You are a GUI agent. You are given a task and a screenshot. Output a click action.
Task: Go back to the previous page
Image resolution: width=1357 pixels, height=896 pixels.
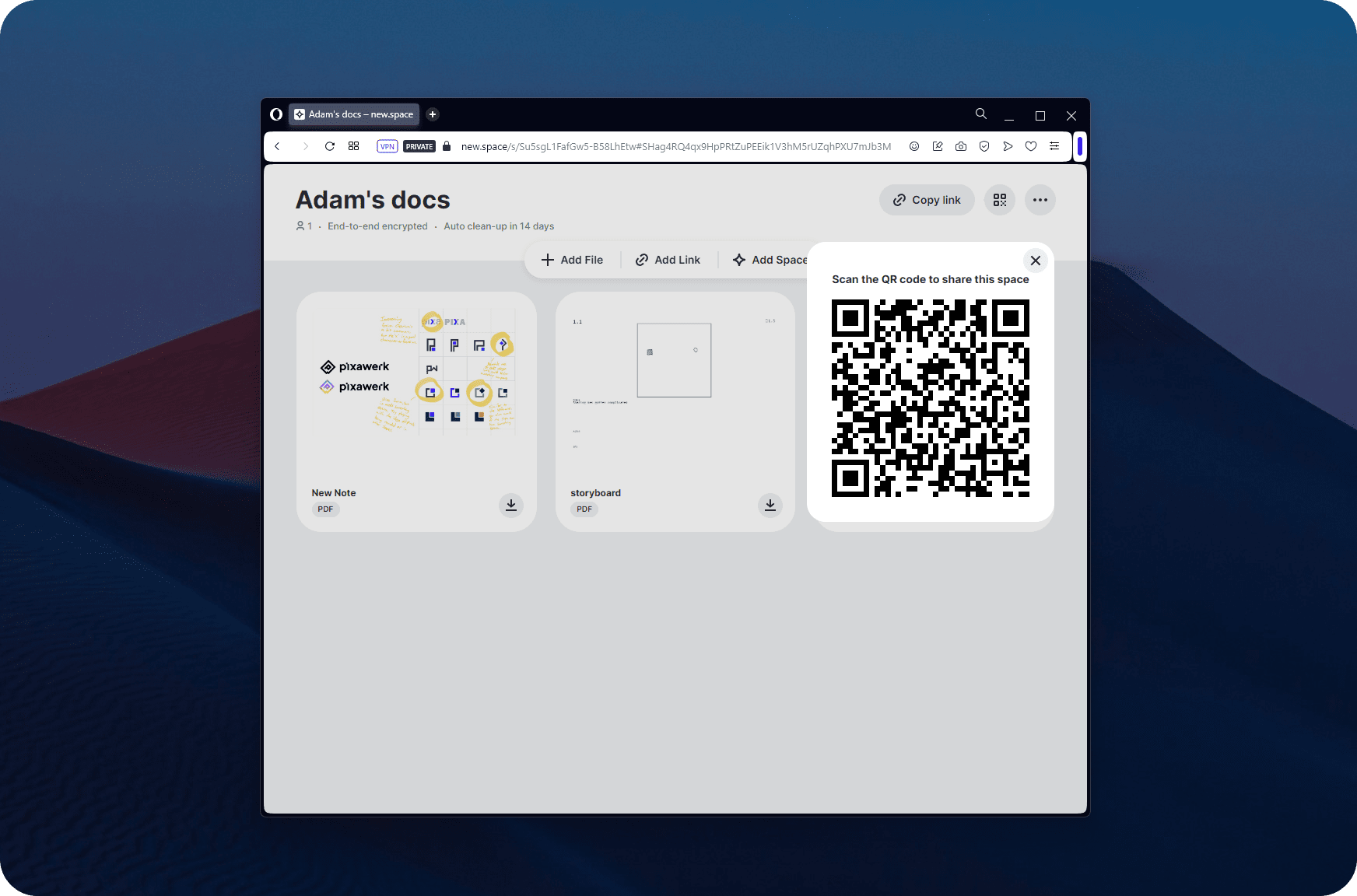tap(277, 146)
